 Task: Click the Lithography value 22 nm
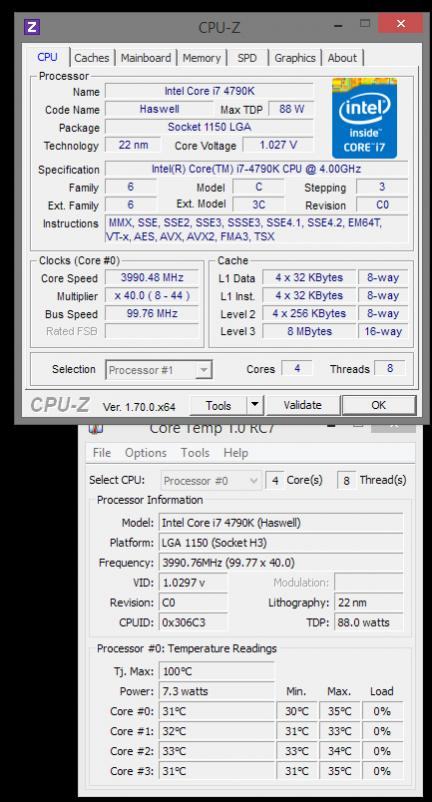[368, 603]
